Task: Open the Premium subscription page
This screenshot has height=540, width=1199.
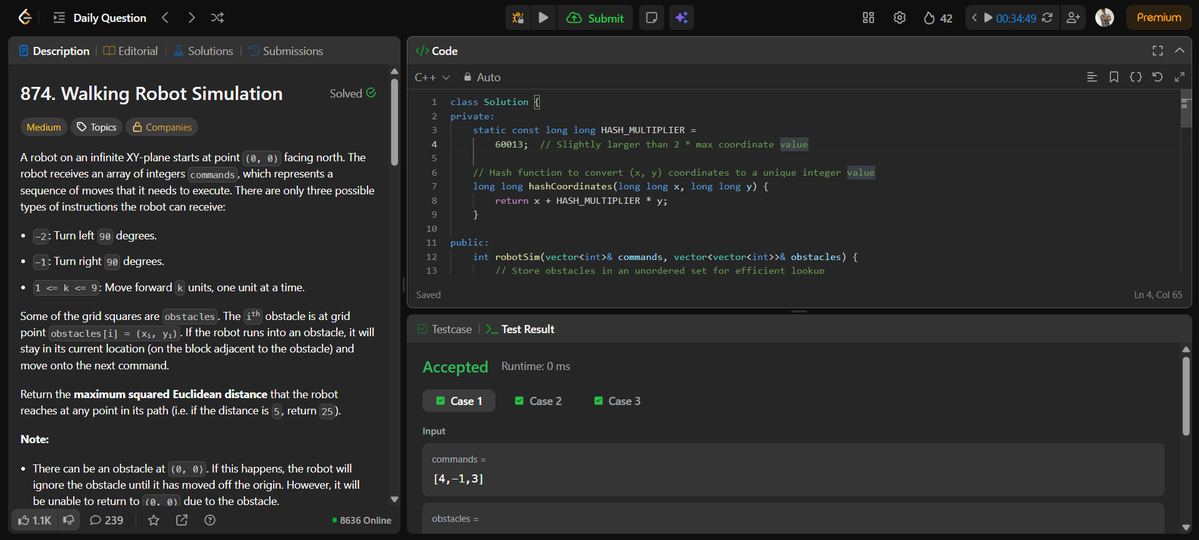Action: pyautogui.click(x=1158, y=18)
